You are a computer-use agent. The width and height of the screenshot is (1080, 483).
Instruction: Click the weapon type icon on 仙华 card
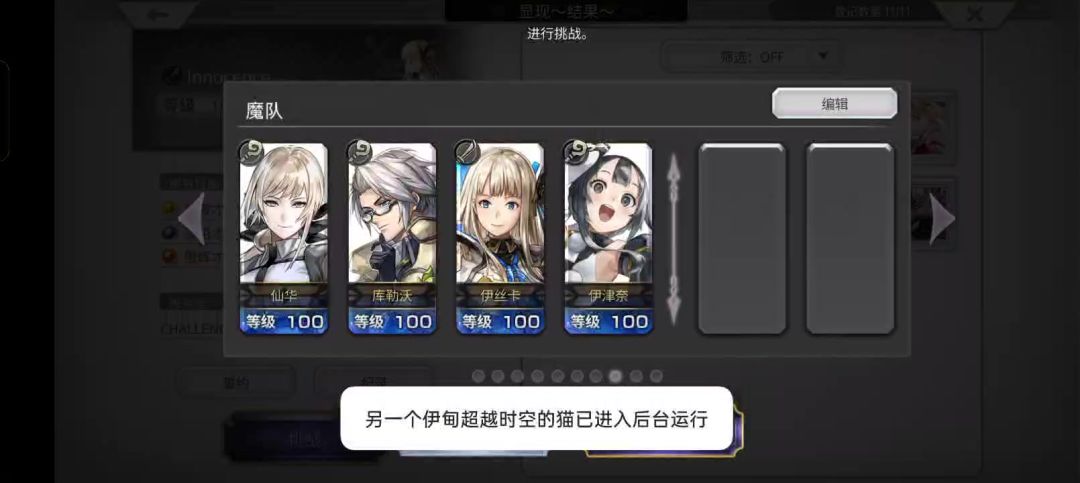click(251, 152)
